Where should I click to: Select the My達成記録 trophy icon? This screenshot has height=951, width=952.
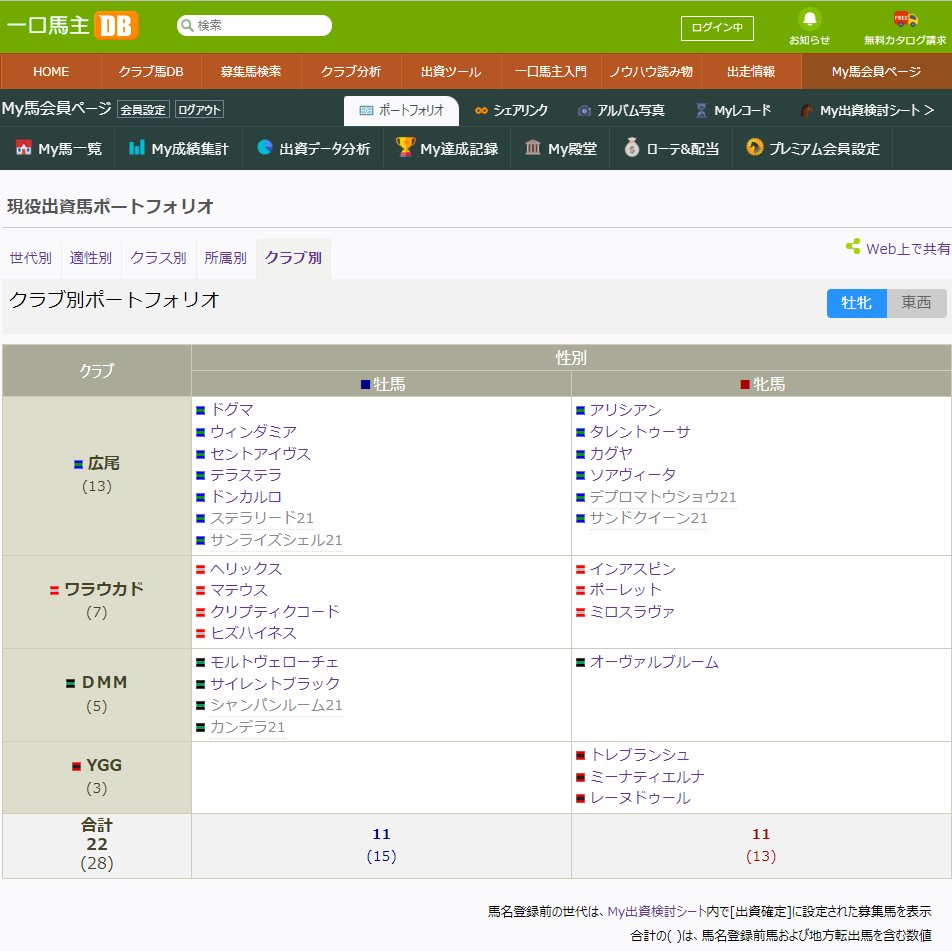[405, 145]
